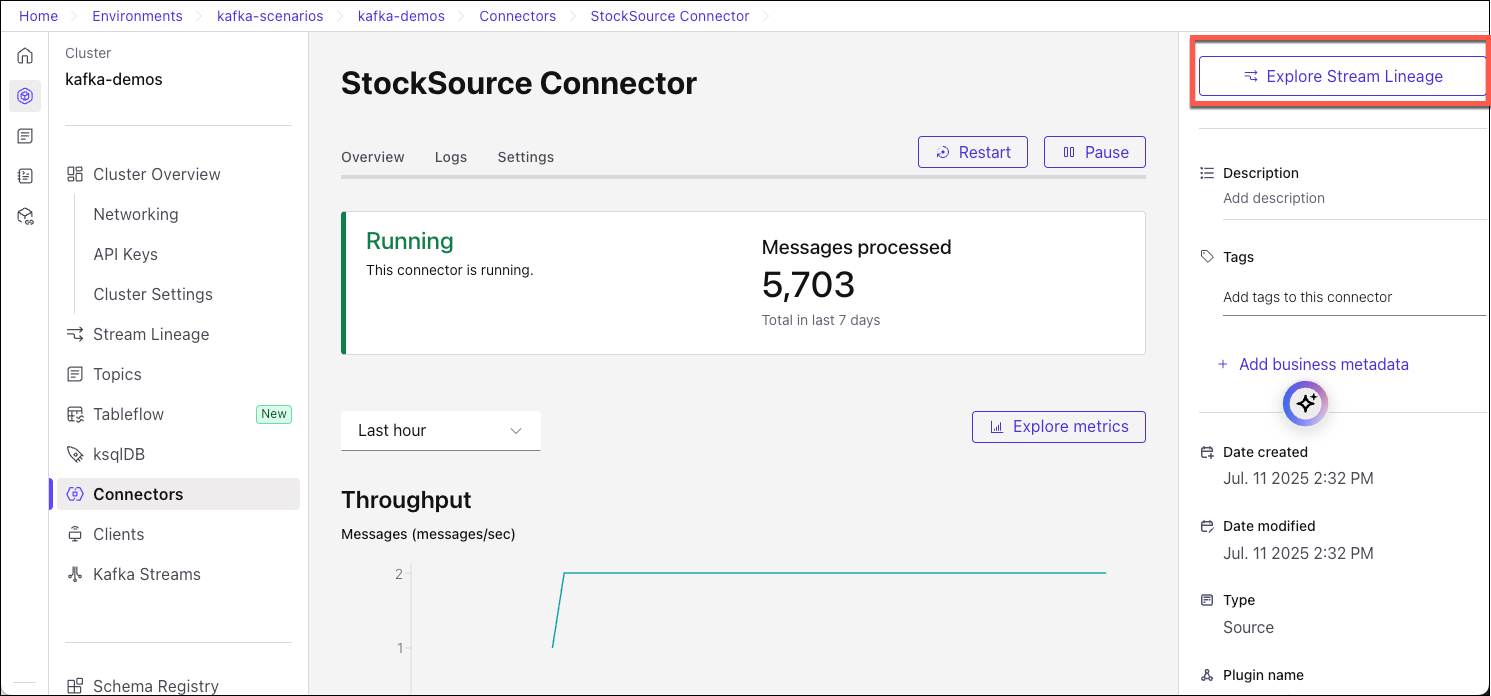Image resolution: width=1491 pixels, height=696 pixels.
Task: Click Add business metadata link
Action: [1322, 364]
